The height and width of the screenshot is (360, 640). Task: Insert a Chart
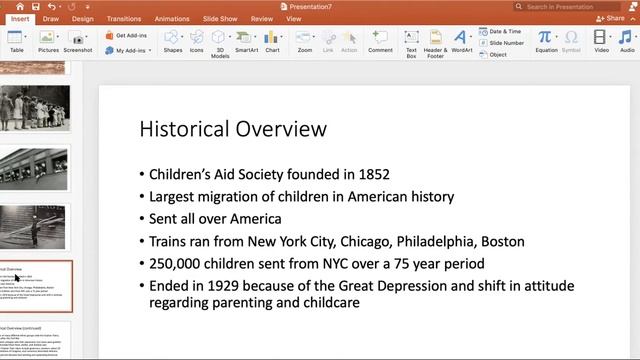(271, 41)
